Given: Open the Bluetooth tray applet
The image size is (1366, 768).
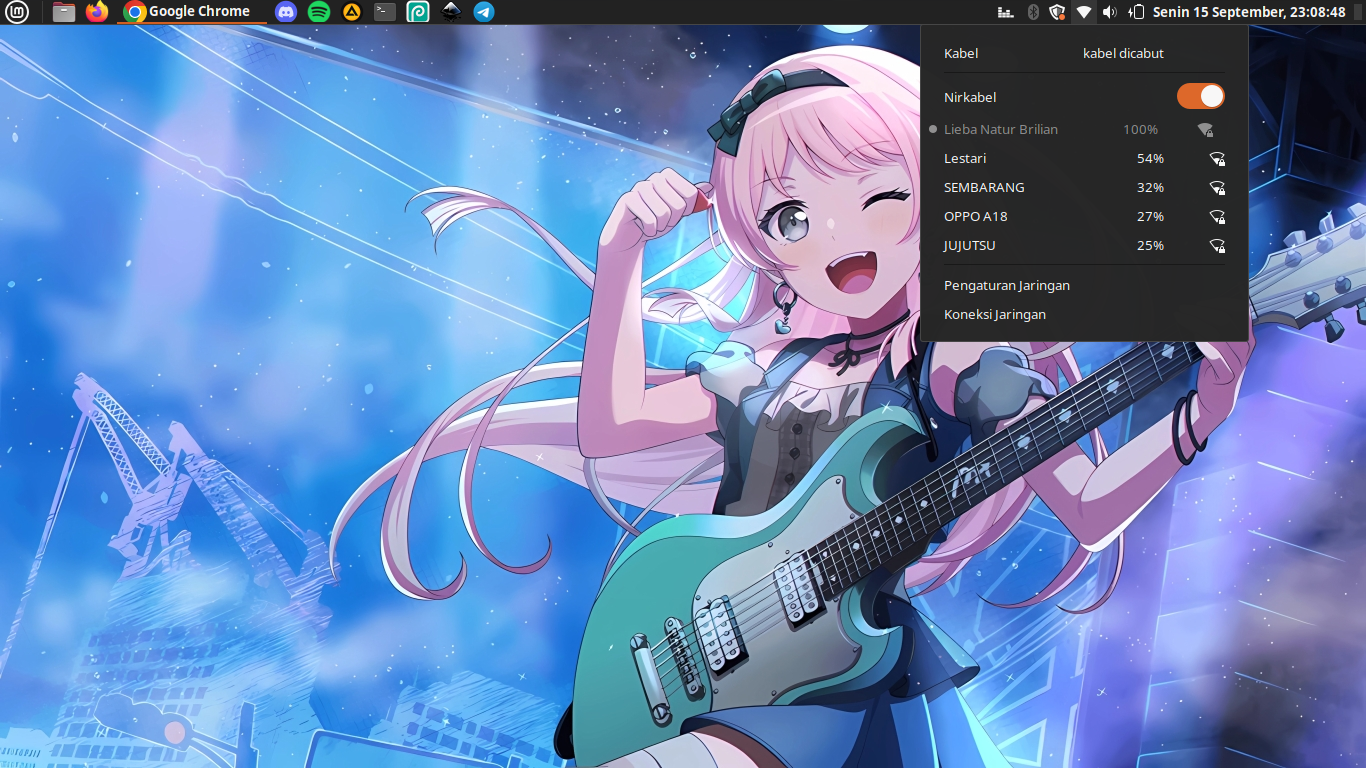Looking at the screenshot, I should tap(1033, 12).
